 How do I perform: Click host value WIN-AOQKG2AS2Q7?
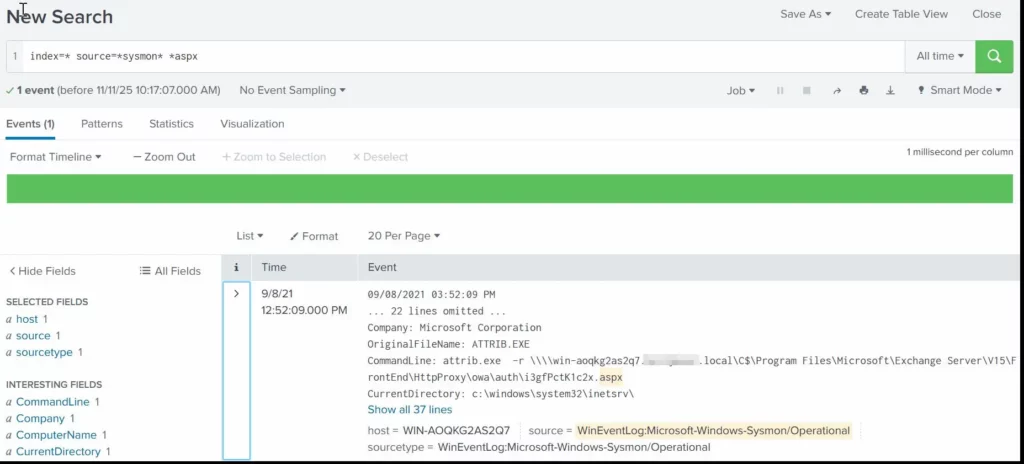[x=456, y=431]
